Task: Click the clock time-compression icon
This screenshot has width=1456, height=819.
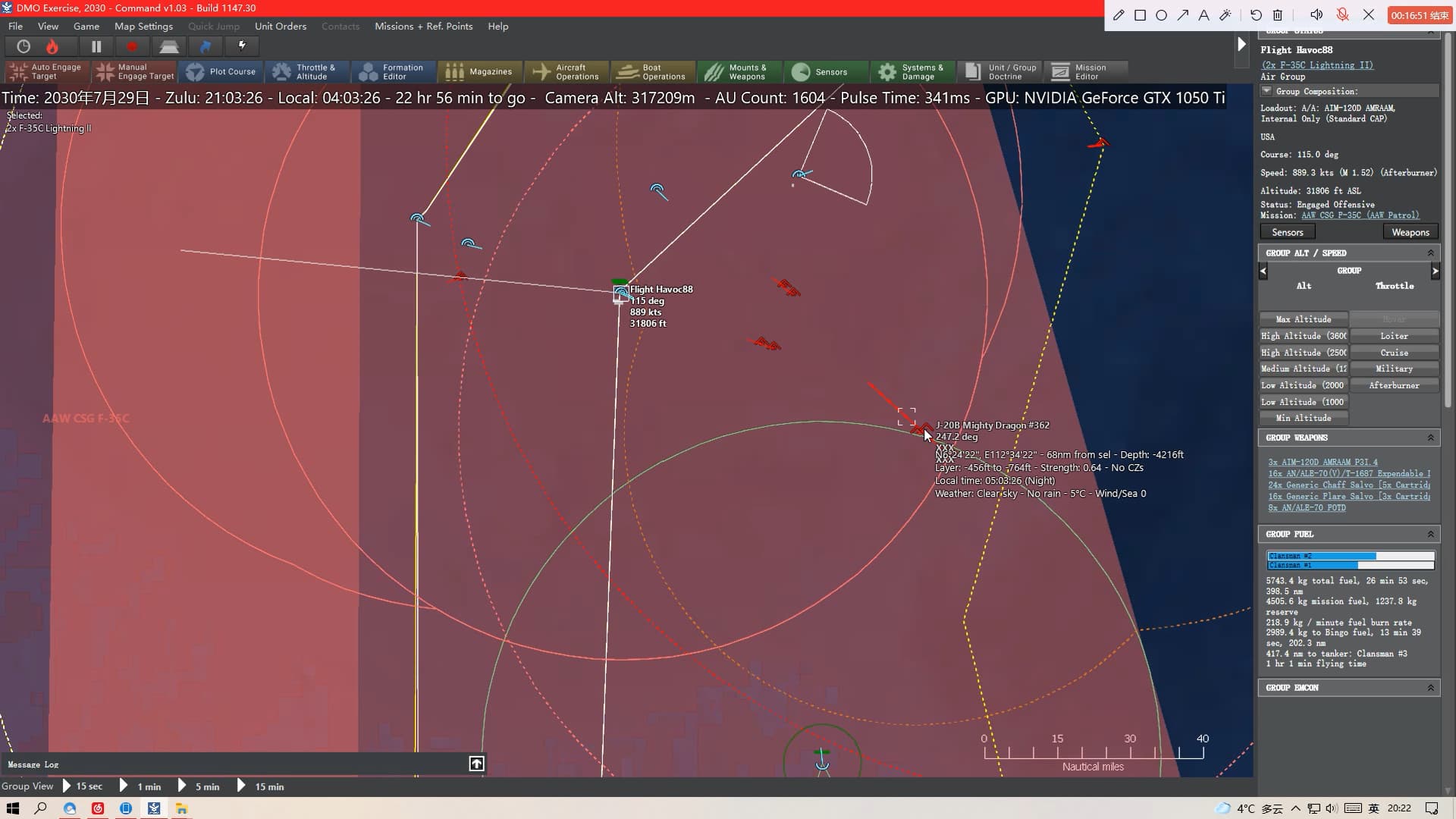Action: point(24,47)
